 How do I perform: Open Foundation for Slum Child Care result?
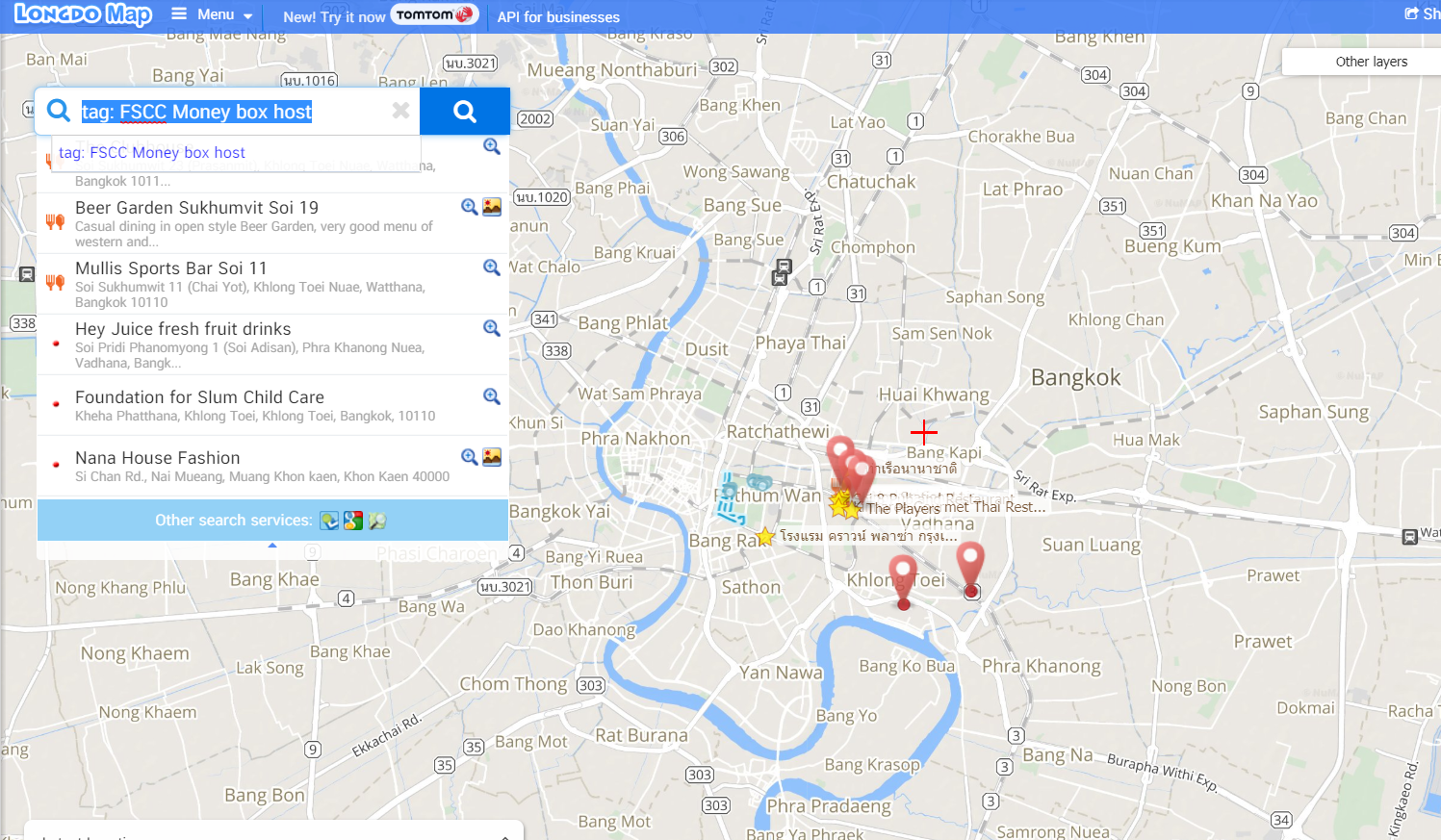(x=199, y=397)
